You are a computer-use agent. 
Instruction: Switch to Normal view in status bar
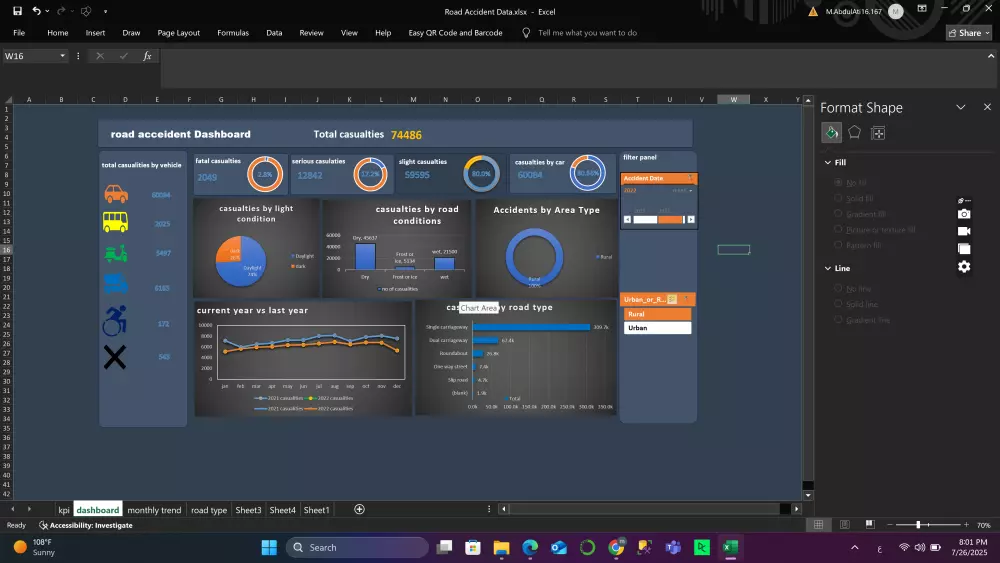pos(818,524)
